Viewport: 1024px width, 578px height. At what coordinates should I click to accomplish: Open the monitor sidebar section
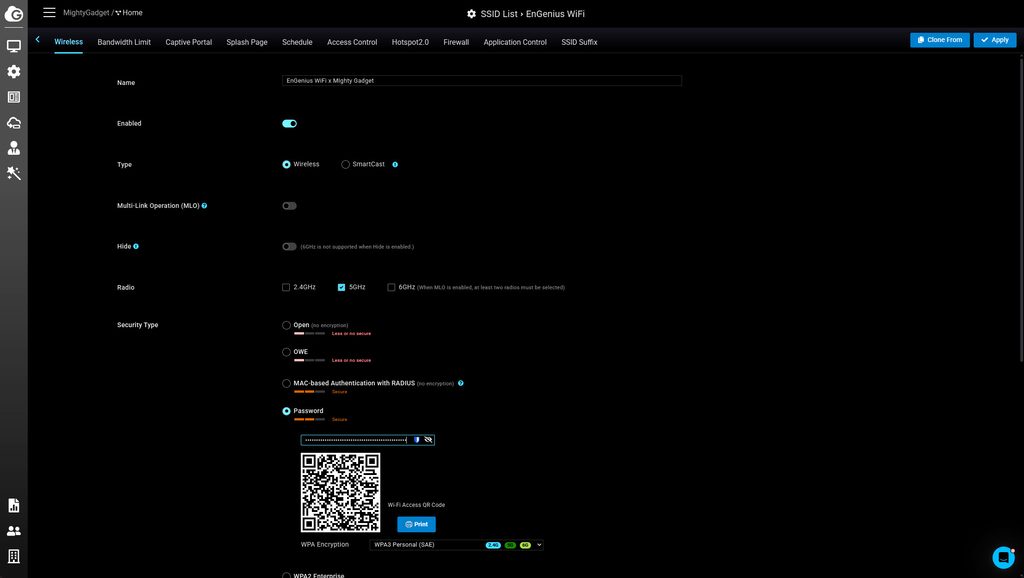[x=14, y=46]
